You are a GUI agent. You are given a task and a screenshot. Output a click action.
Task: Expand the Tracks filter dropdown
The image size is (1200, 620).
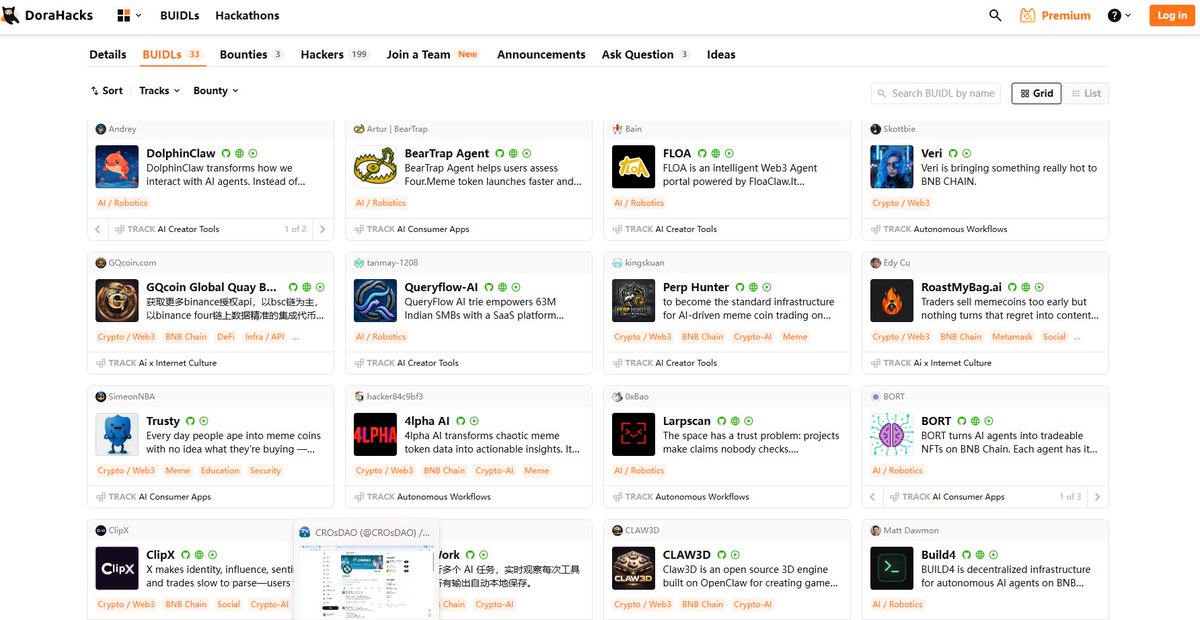pos(159,90)
